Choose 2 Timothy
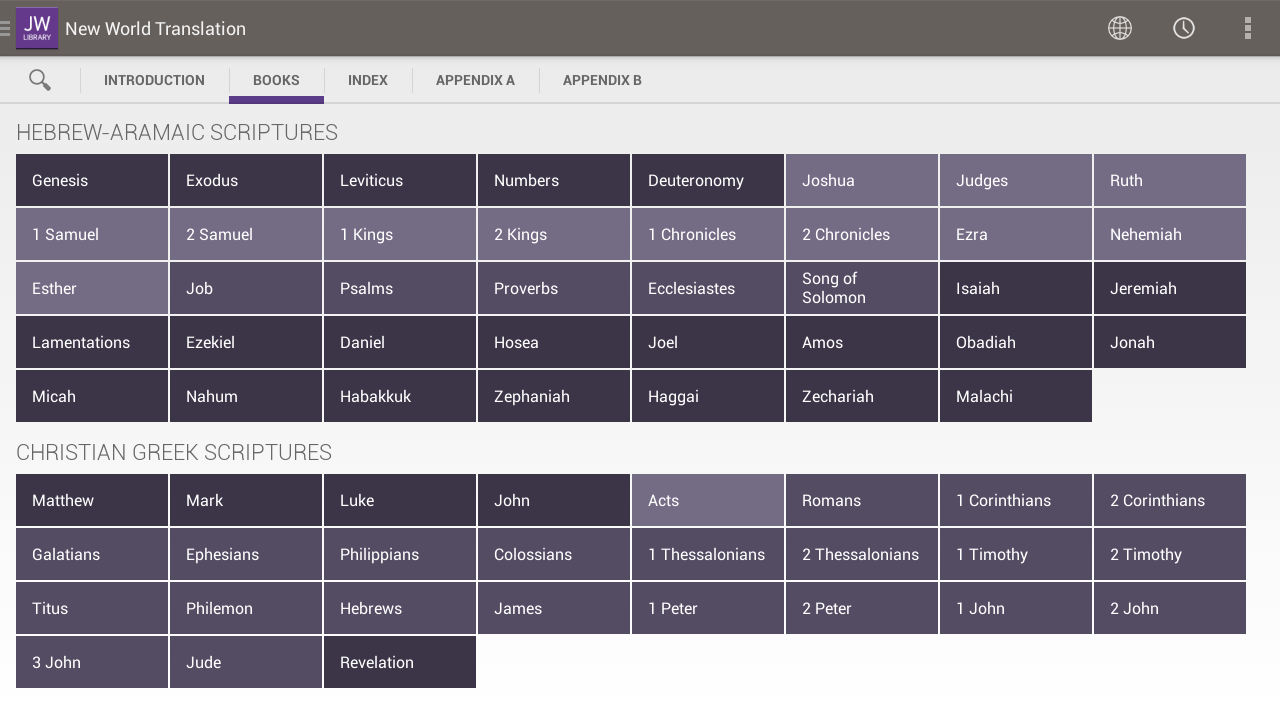The width and height of the screenshot is (1280, 727). point(1170,554)
